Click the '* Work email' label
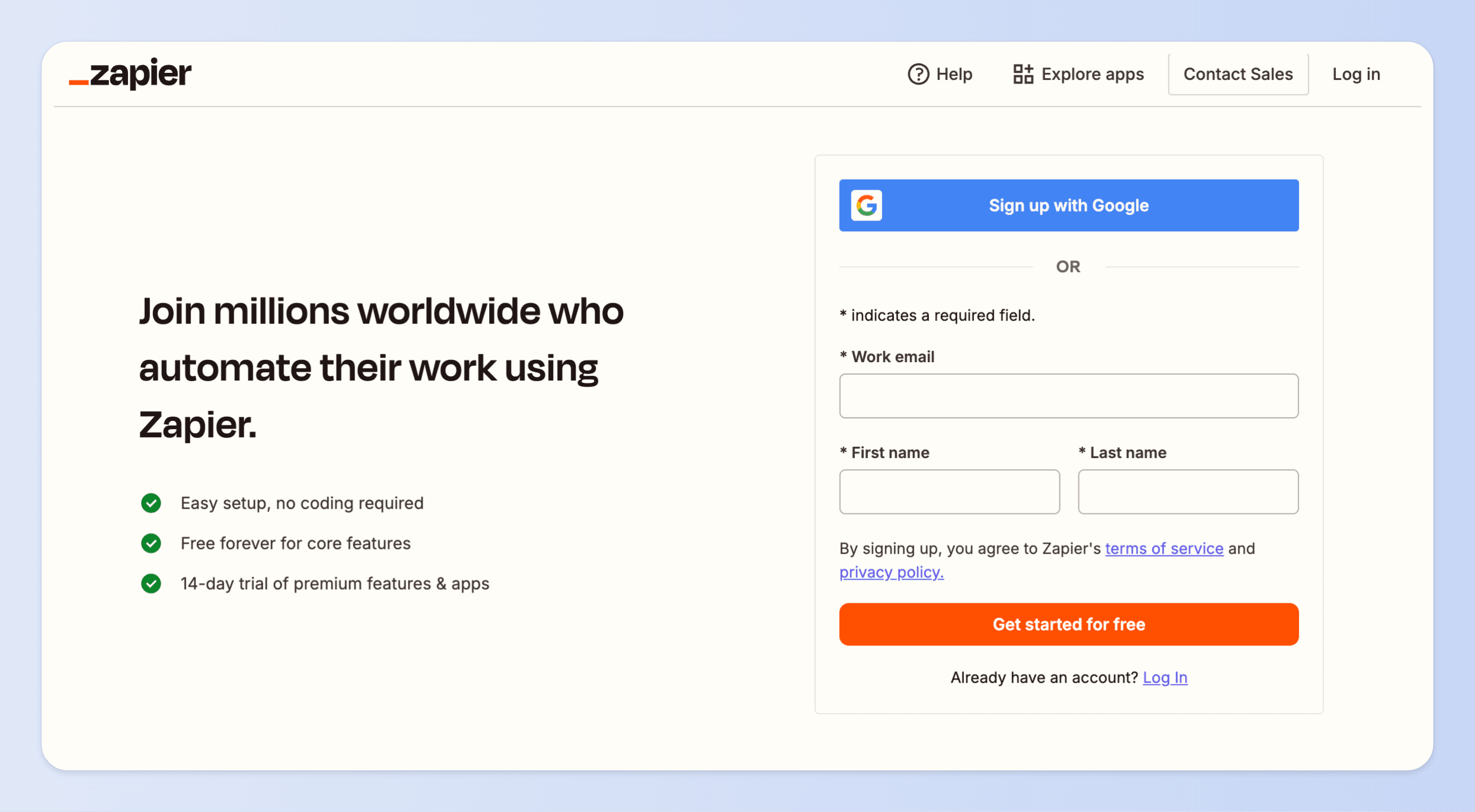This screenshot has height=812, width=1475. click(887, 357)
